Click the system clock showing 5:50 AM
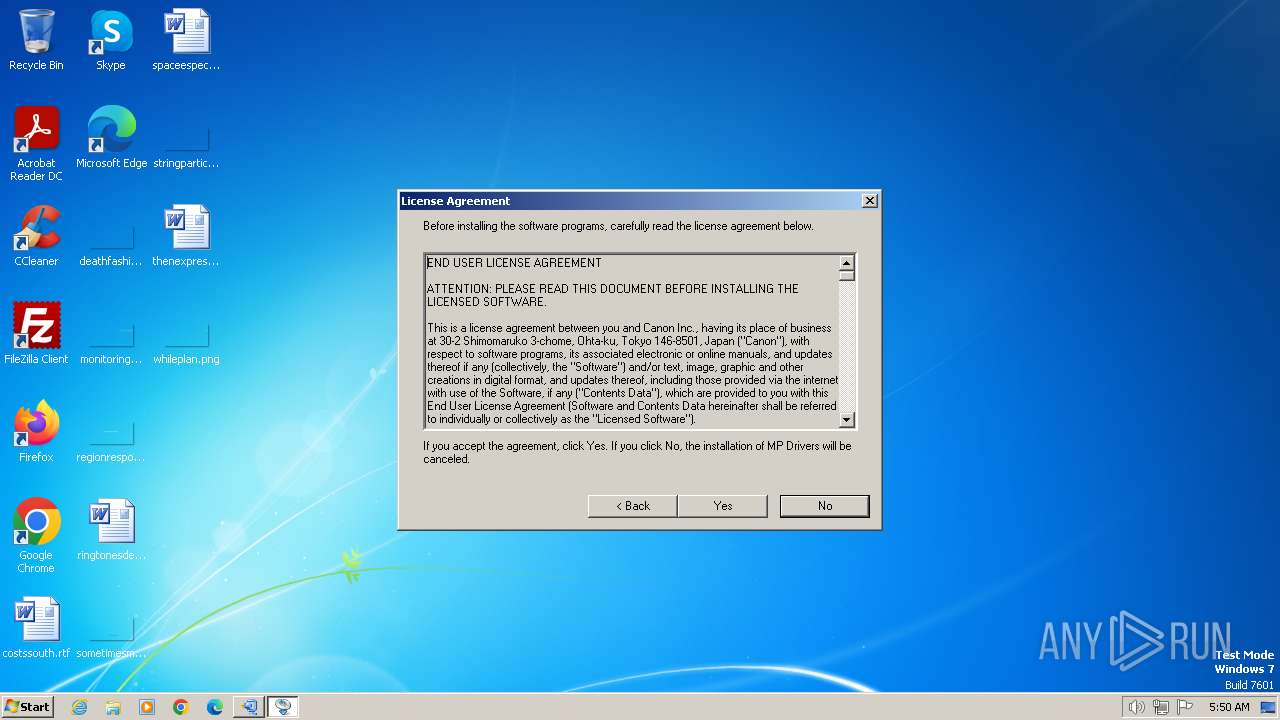Image resolution: width=1280 pixels, height=720 pixels. click(1229, 707)
